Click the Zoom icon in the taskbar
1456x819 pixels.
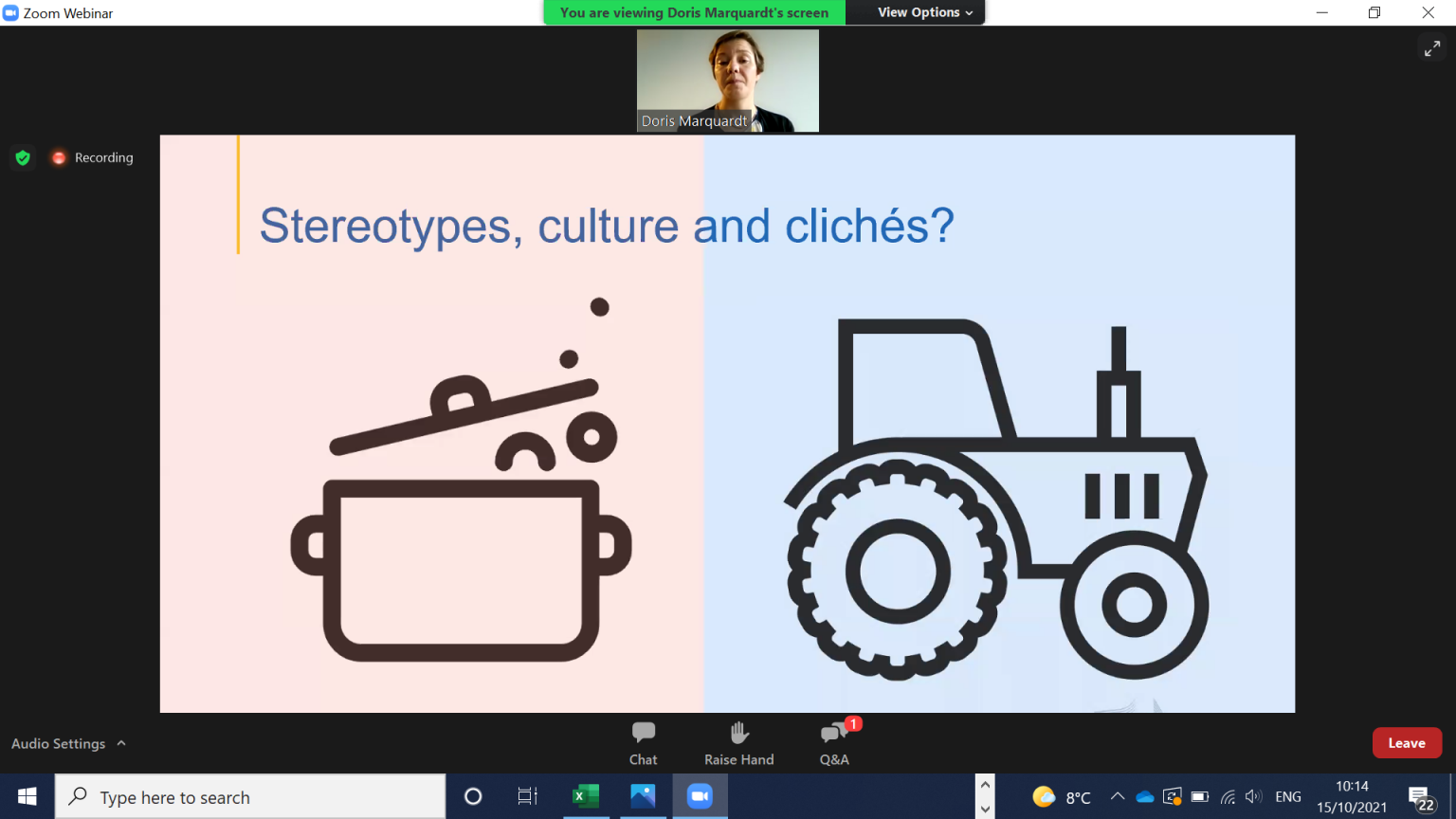(x=700, y=796)
